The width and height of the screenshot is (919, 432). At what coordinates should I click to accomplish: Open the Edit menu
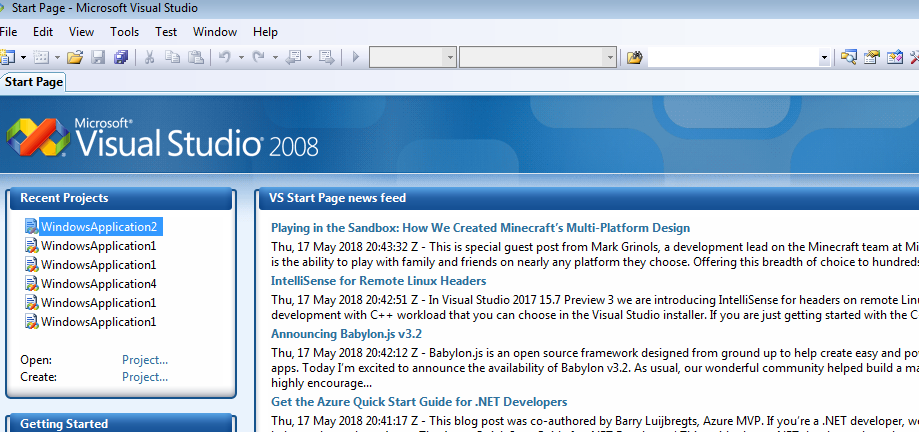click(x=43, y=32)
